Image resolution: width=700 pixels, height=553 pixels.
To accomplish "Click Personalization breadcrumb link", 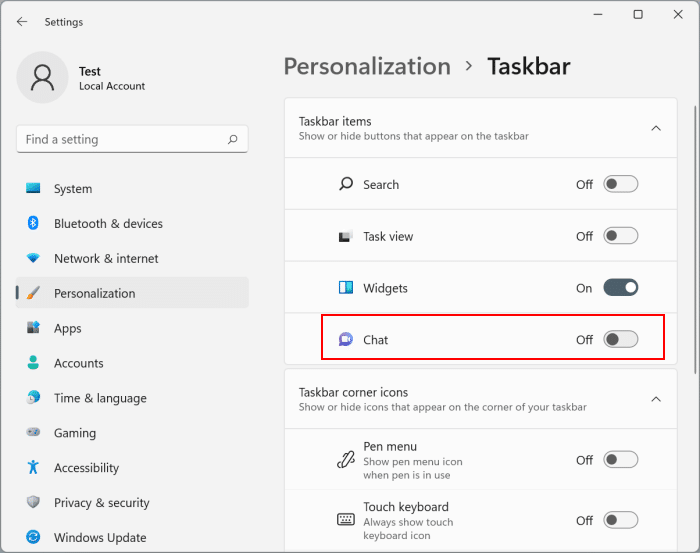I will click(x=367, y=67).
